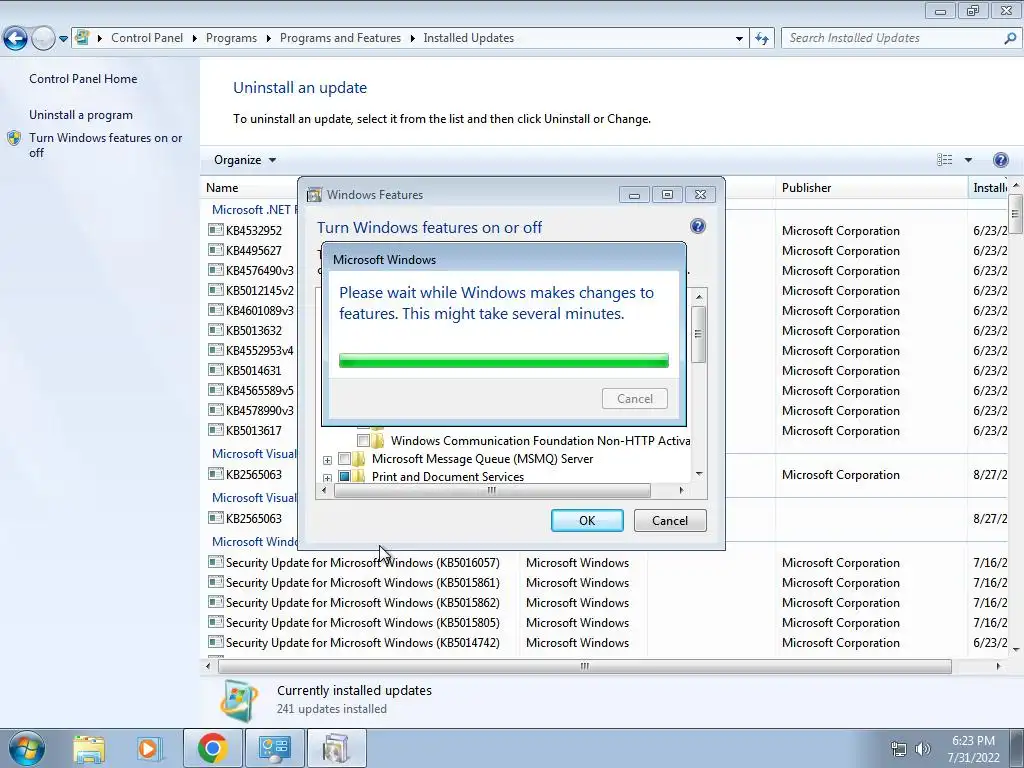
Task: Expand Print and Document Services node
Action: pyautogui.click(x=327, y=478)
